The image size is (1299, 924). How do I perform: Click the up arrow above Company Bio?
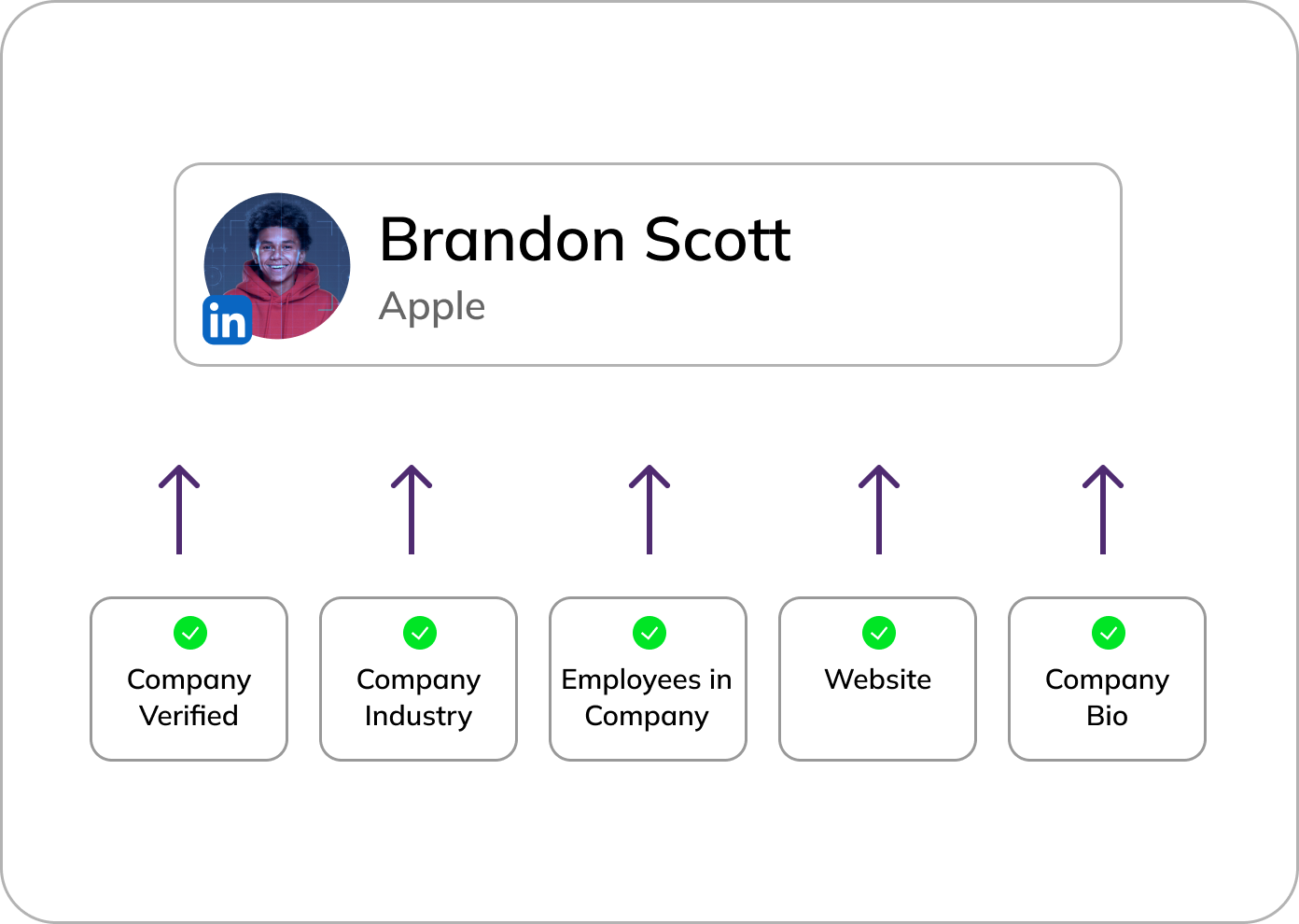coord(1103,510)
